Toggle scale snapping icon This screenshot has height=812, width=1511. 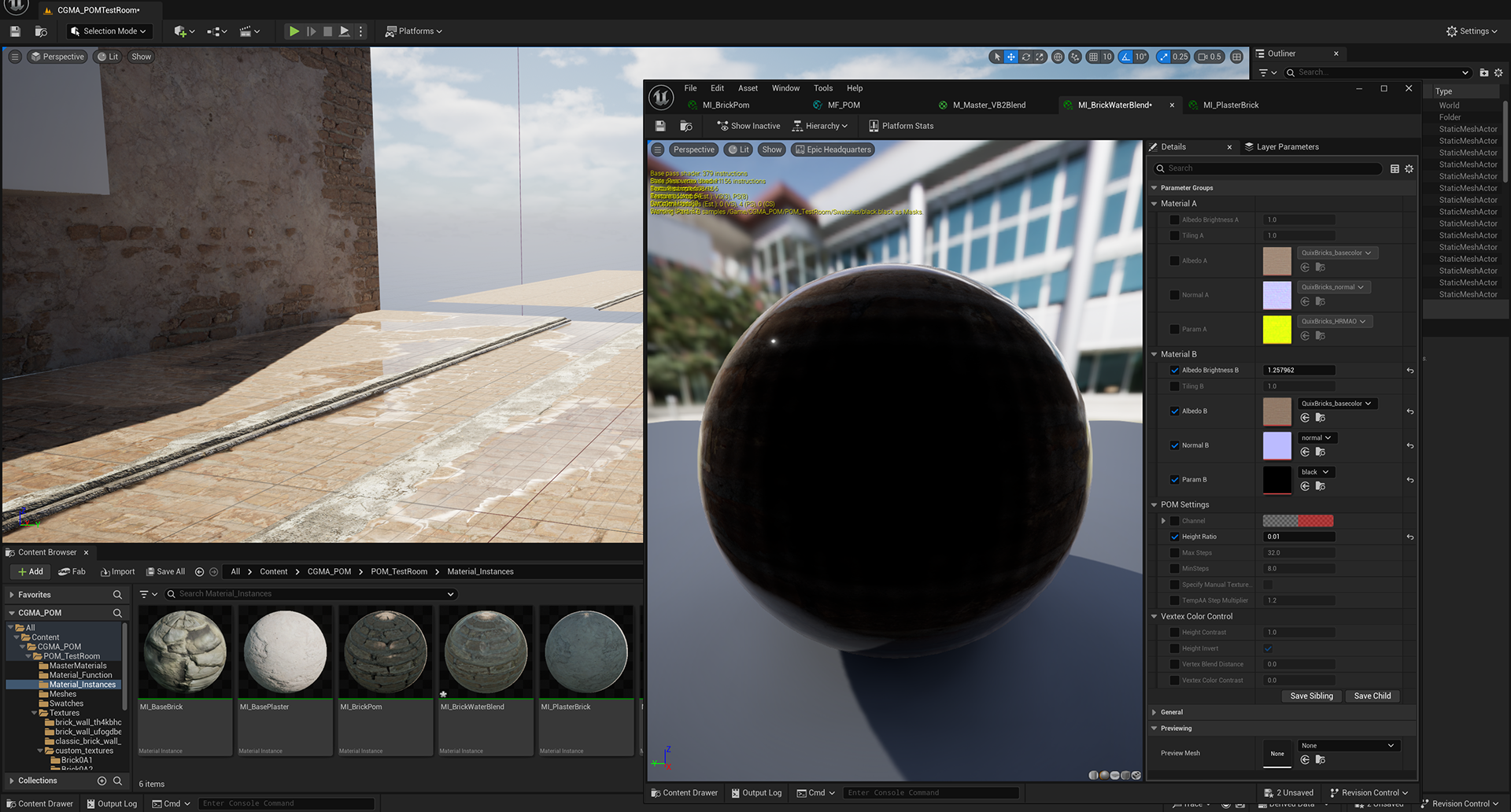[x=1164, y=57]
